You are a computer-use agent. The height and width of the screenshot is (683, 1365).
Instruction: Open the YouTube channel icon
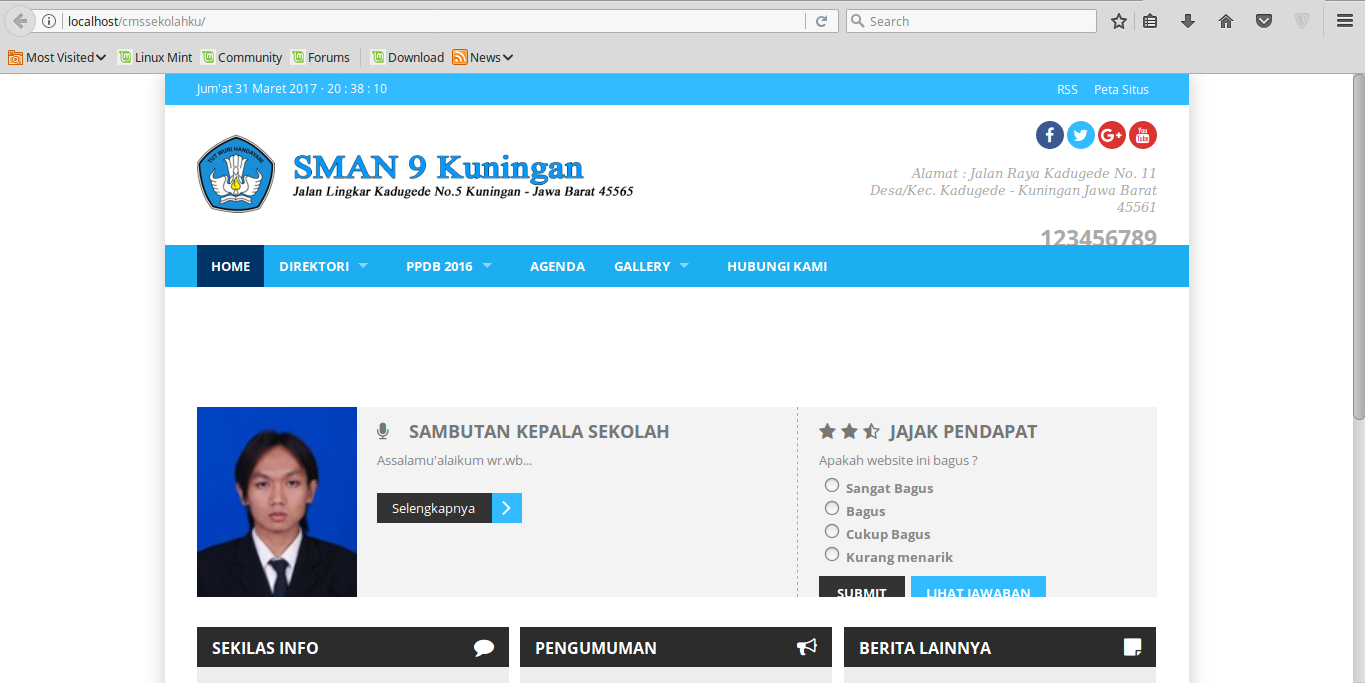click(1142, 134)
